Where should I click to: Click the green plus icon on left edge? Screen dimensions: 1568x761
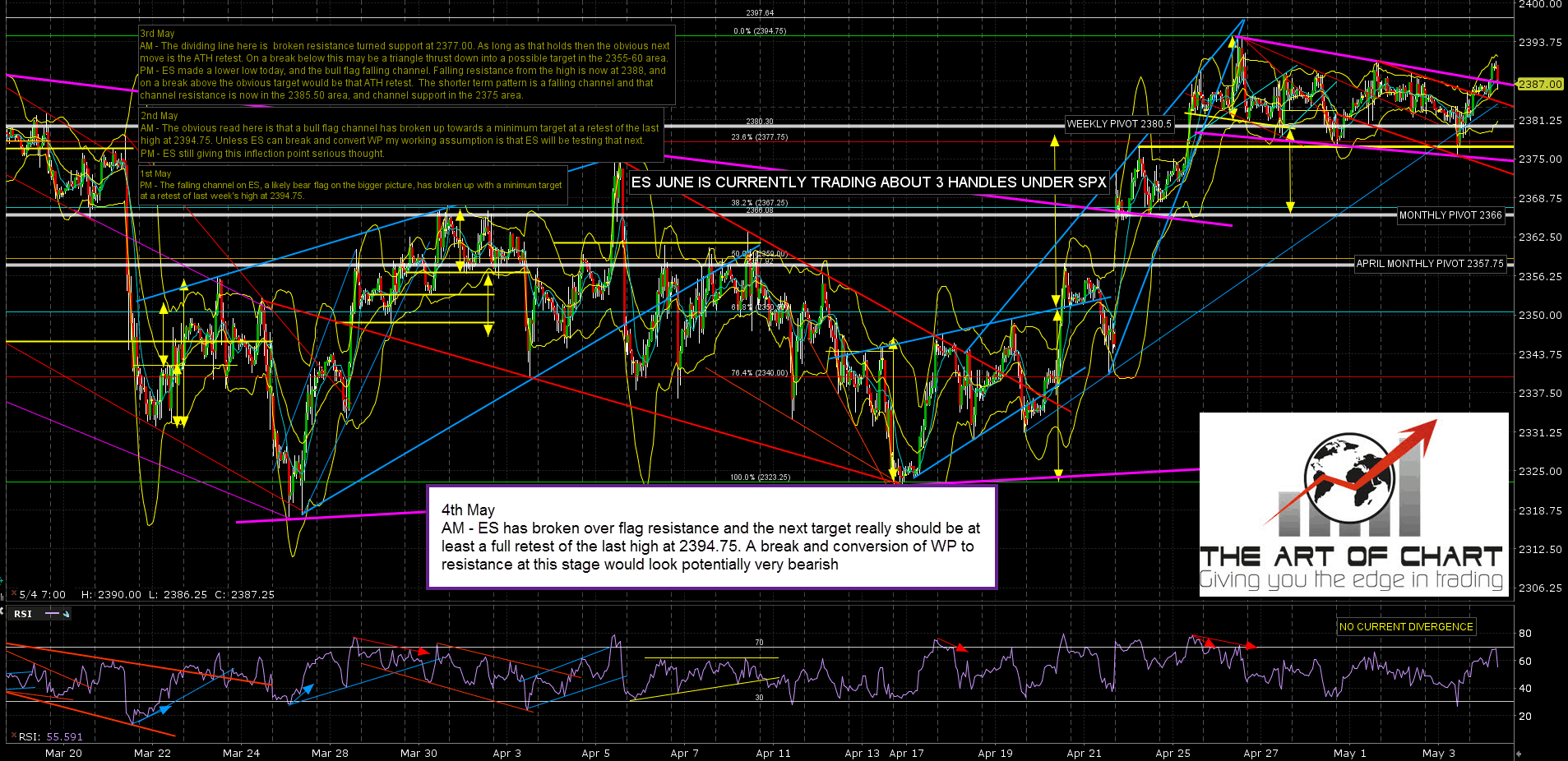2,580
